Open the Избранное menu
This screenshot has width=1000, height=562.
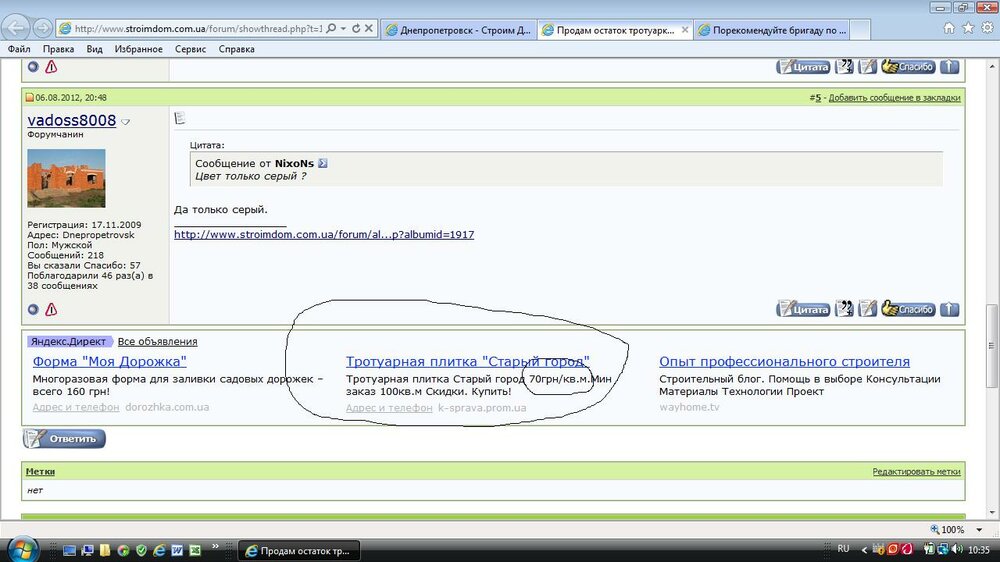[x=138, y=49]
